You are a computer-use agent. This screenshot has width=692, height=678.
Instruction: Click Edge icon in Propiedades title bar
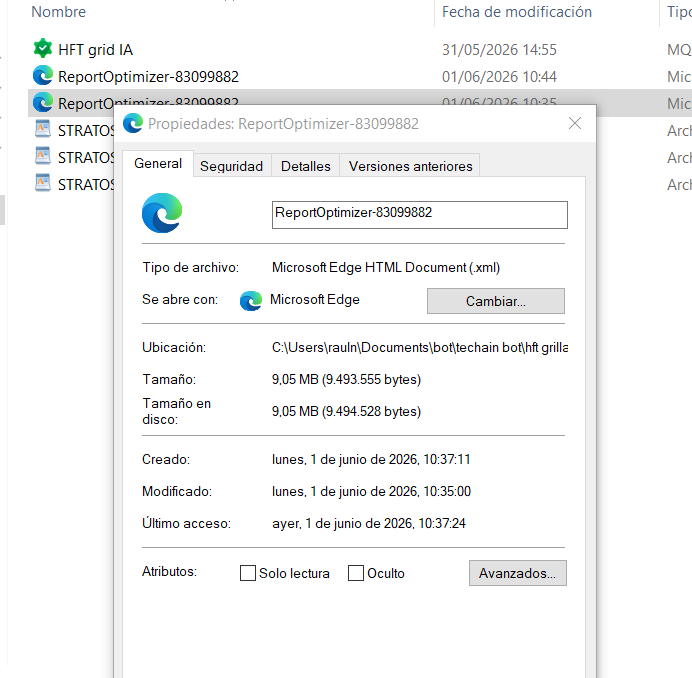[133, 123]
